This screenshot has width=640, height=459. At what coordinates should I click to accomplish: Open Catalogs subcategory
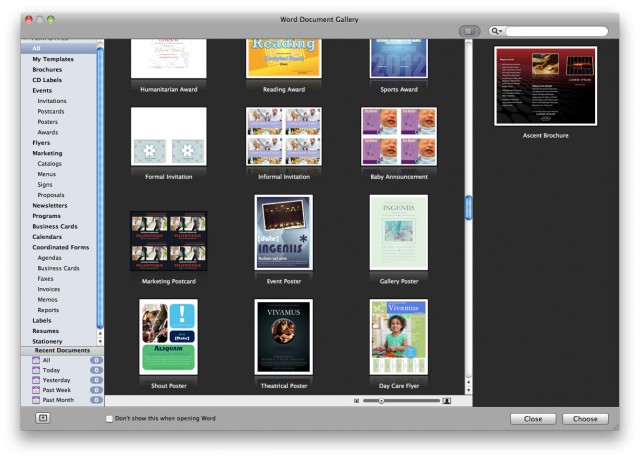[x=49, y=164]
